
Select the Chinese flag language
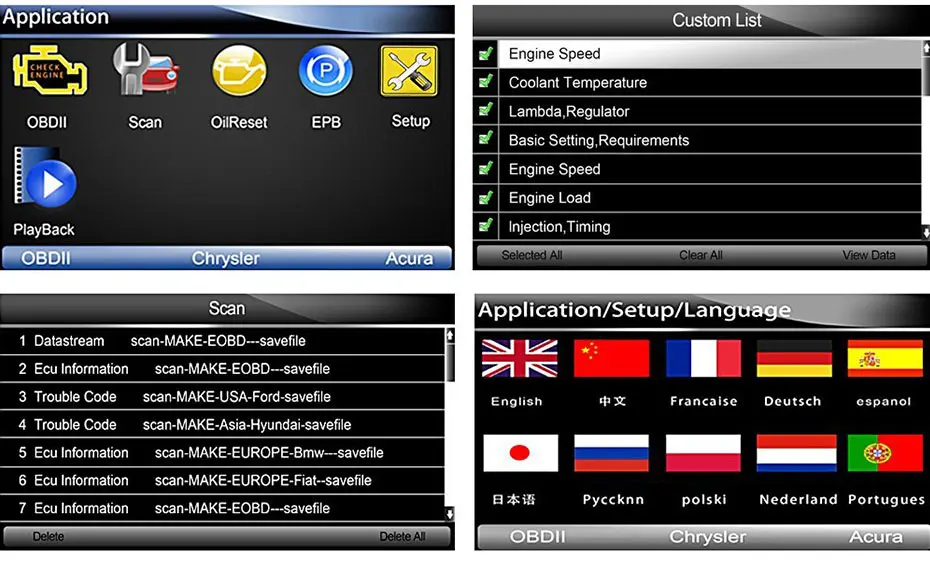coord(611,359)
